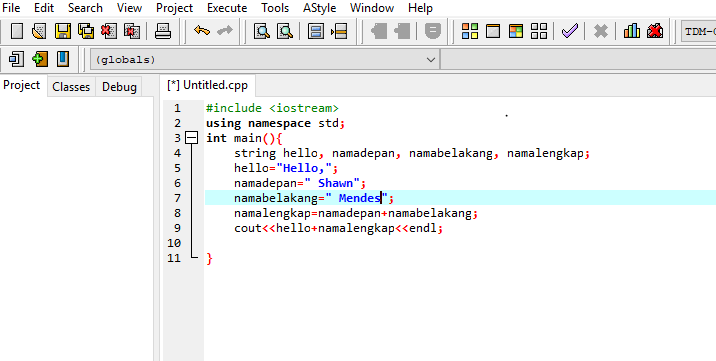
Task: Switch to the Classes tab
Action: pos(71,87)
